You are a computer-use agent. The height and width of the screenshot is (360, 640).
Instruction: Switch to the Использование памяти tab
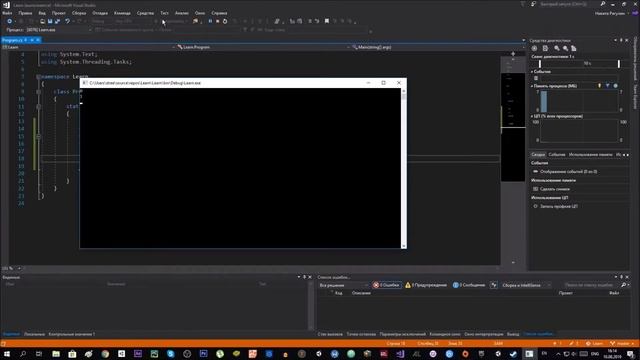point(591,155)
